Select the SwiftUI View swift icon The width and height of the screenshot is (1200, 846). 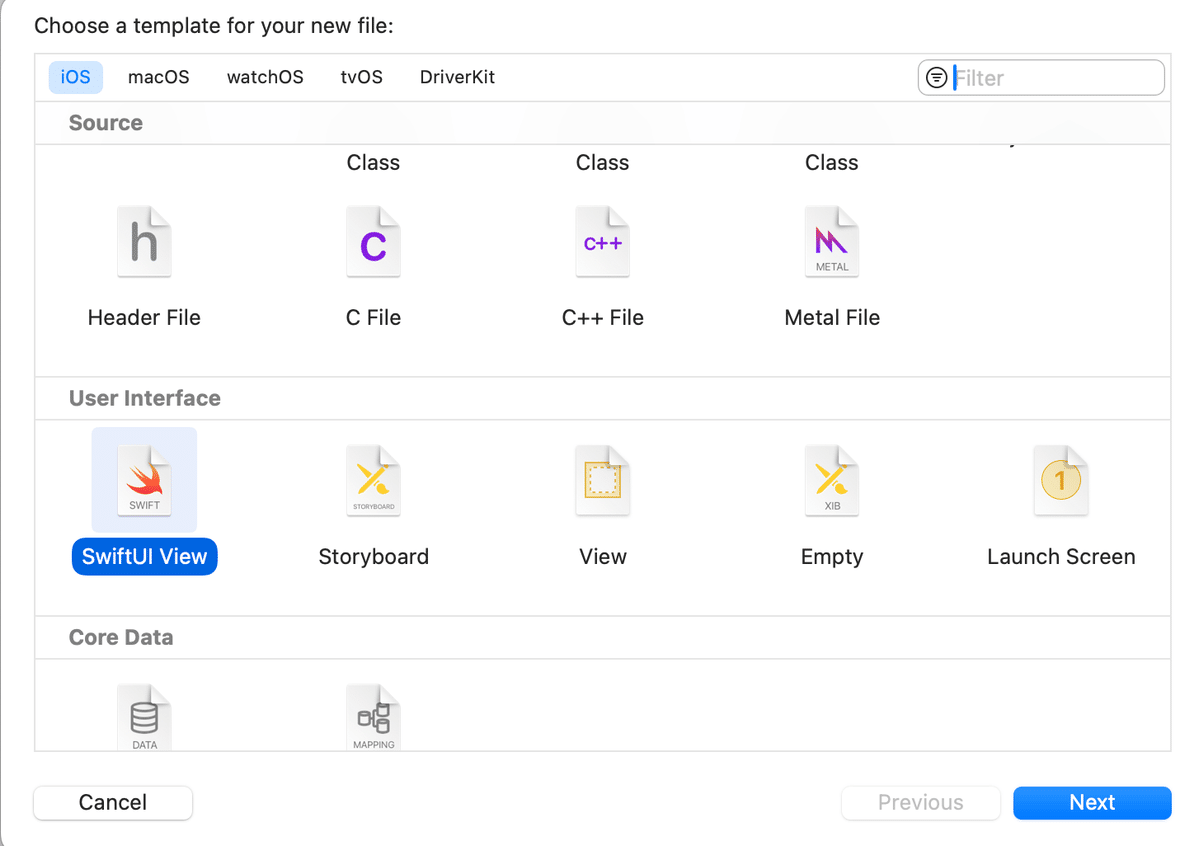pos(144,481)
